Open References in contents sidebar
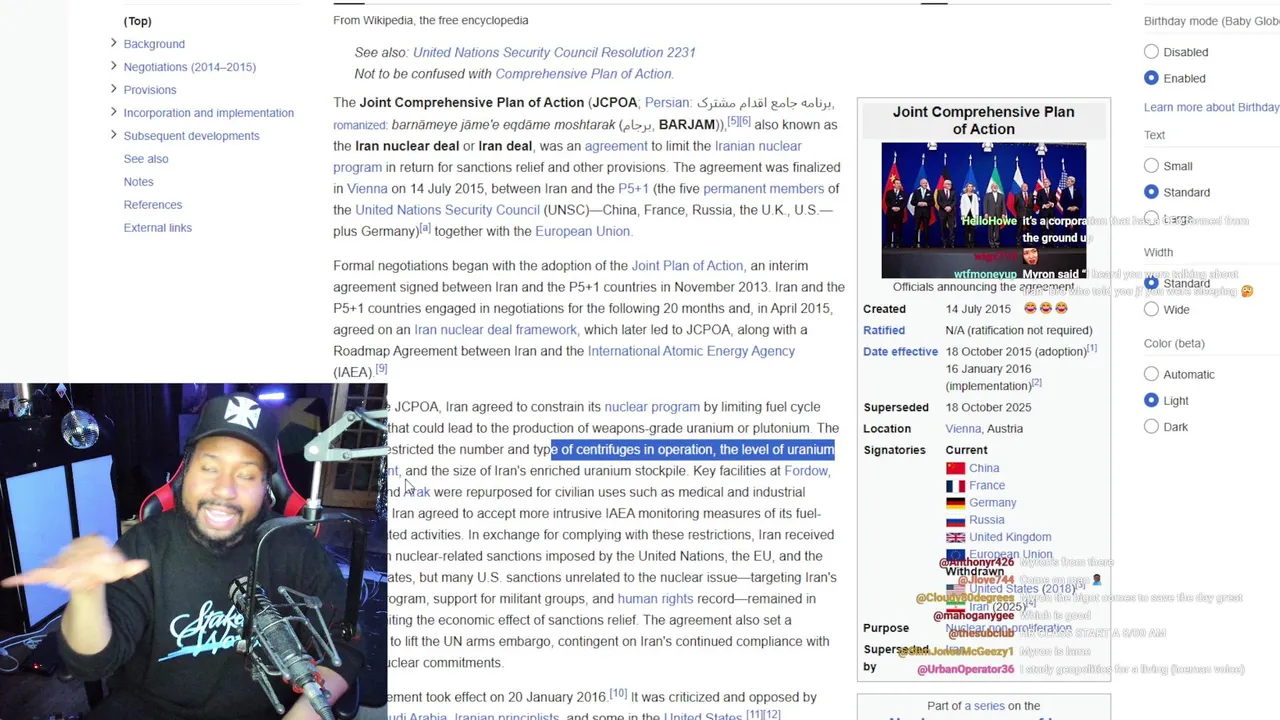Image resolution: width=1280 pixels, height=720 pixels. click(153, 205)
